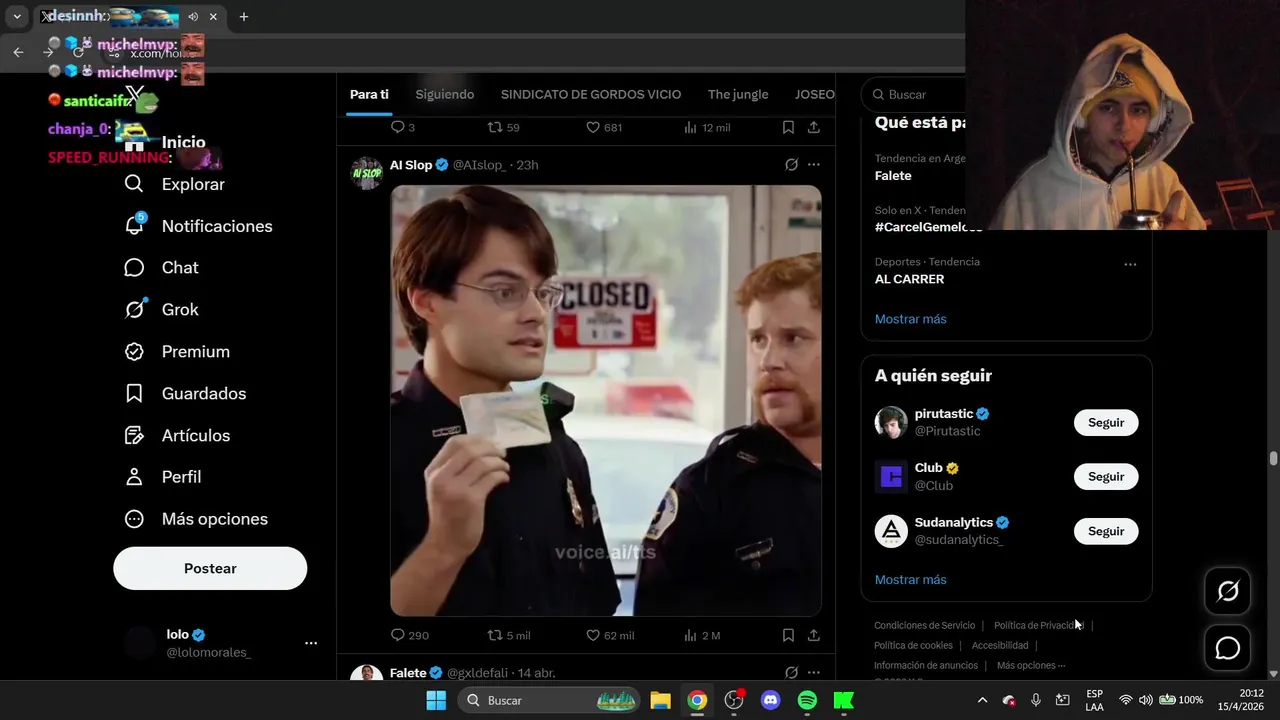Open floating chat messages button

(x=1227, y=648)
